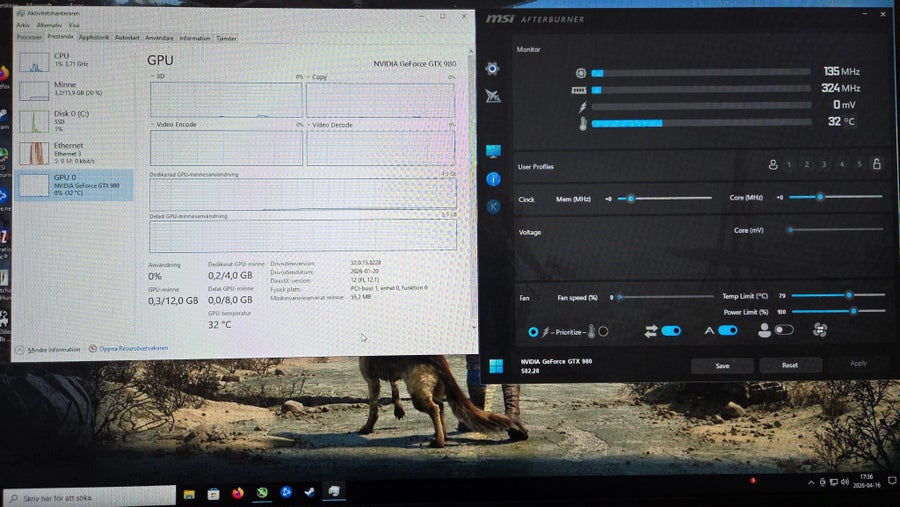Image resolution: width=900 pixels, height=507 pixels.
Task: Click the Save button in Afterburner
Action: pyautogui.click(x=722, y=366)
